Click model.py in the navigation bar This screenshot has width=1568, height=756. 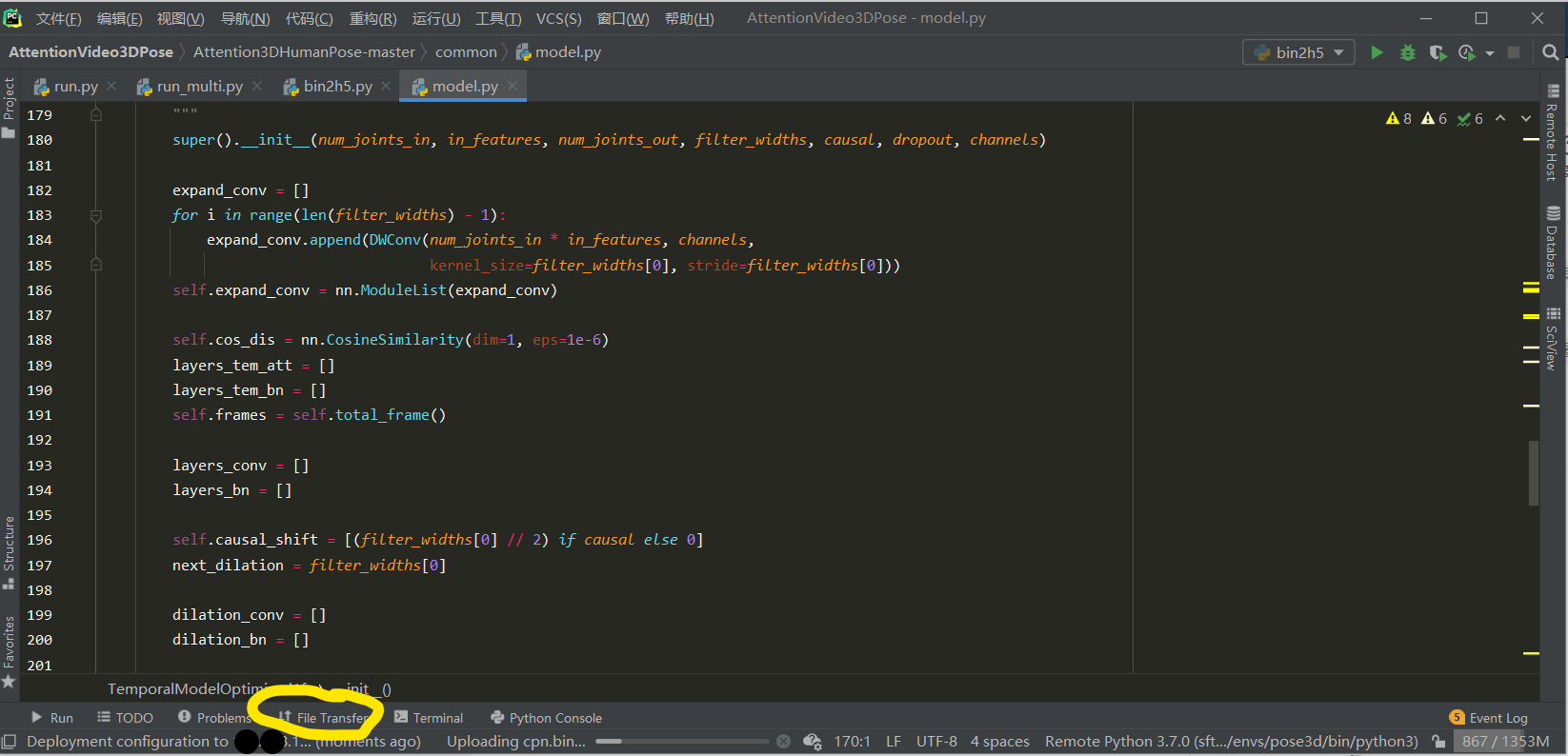(558, 52)
